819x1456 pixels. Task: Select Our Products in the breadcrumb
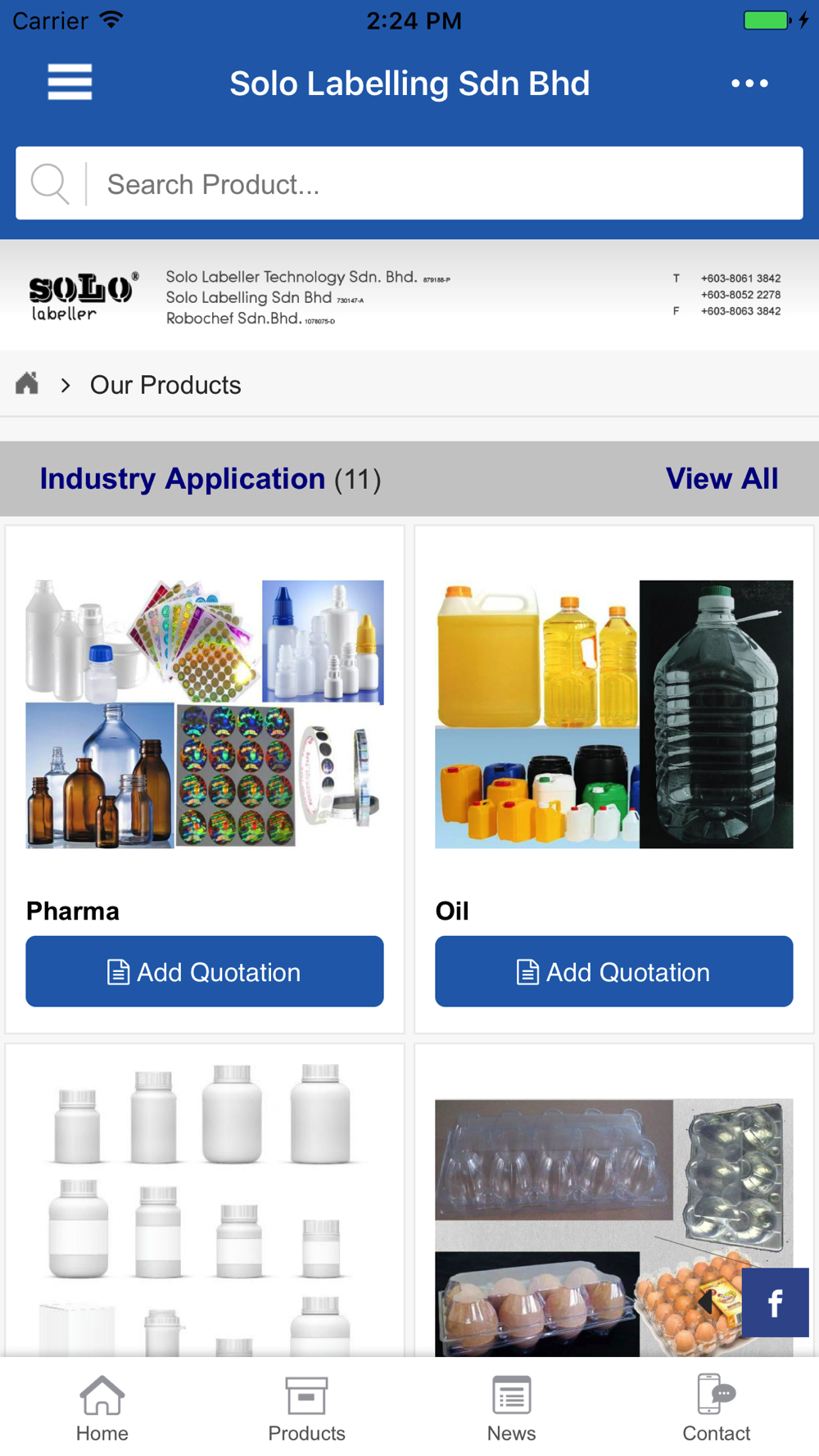tap(165, 385)
